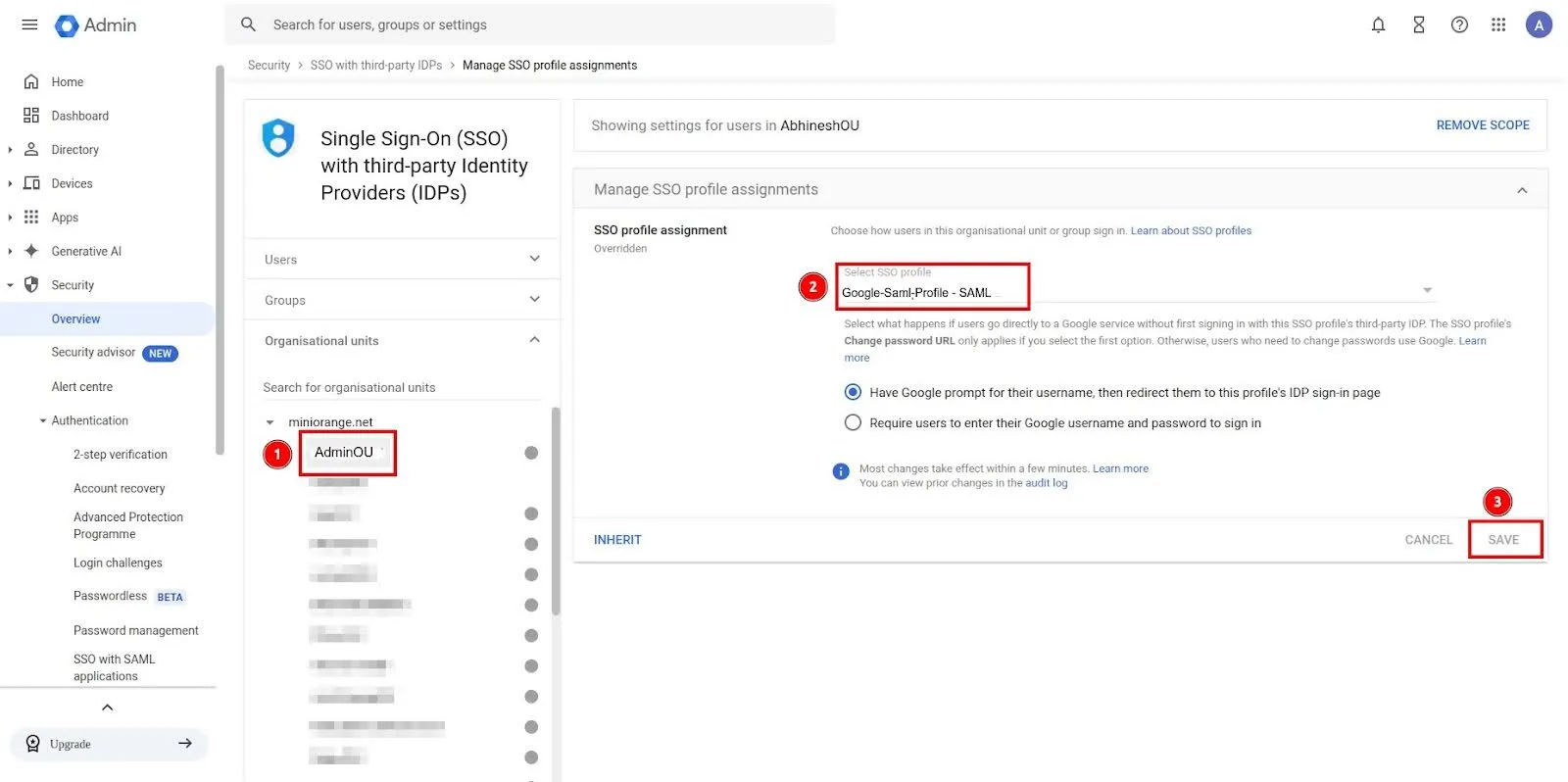Click the Directory person icon
Image resolution: width=1568 pixels, height=782 pixels.
31,150
